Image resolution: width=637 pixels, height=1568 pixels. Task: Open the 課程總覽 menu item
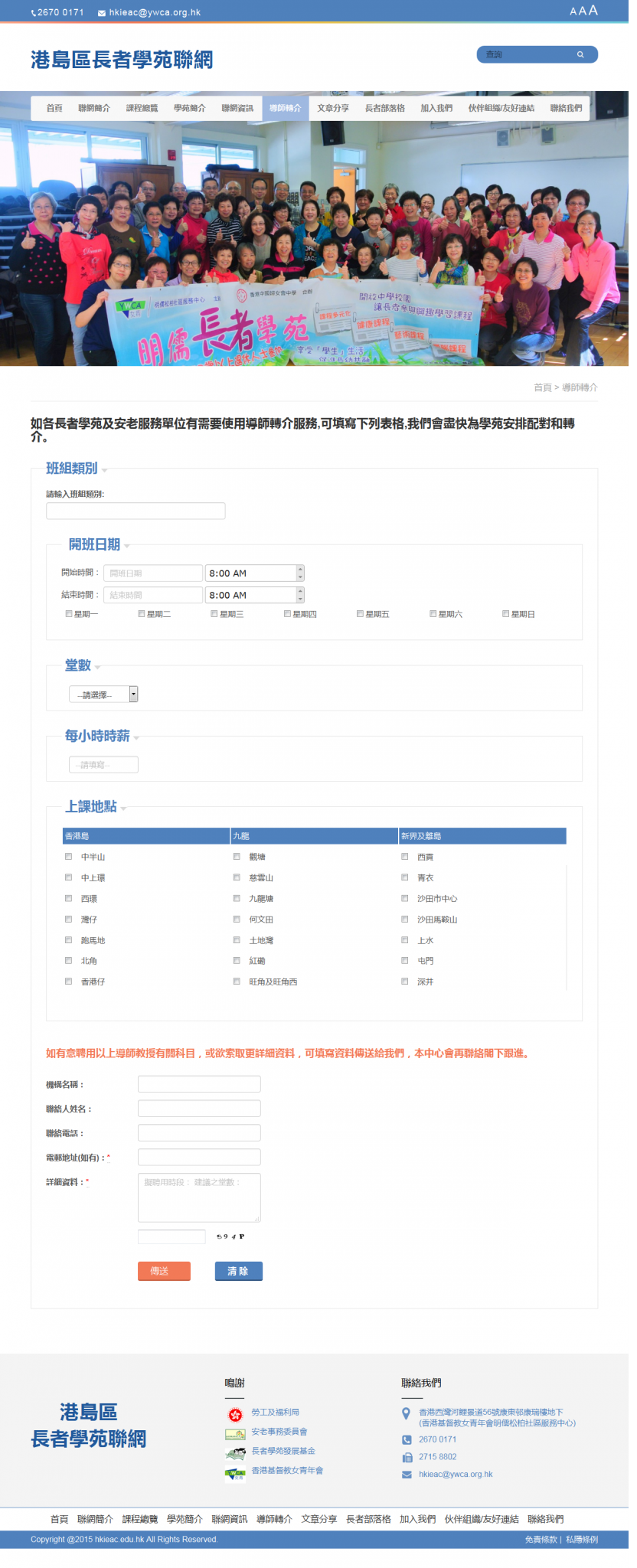pos(142,108)
